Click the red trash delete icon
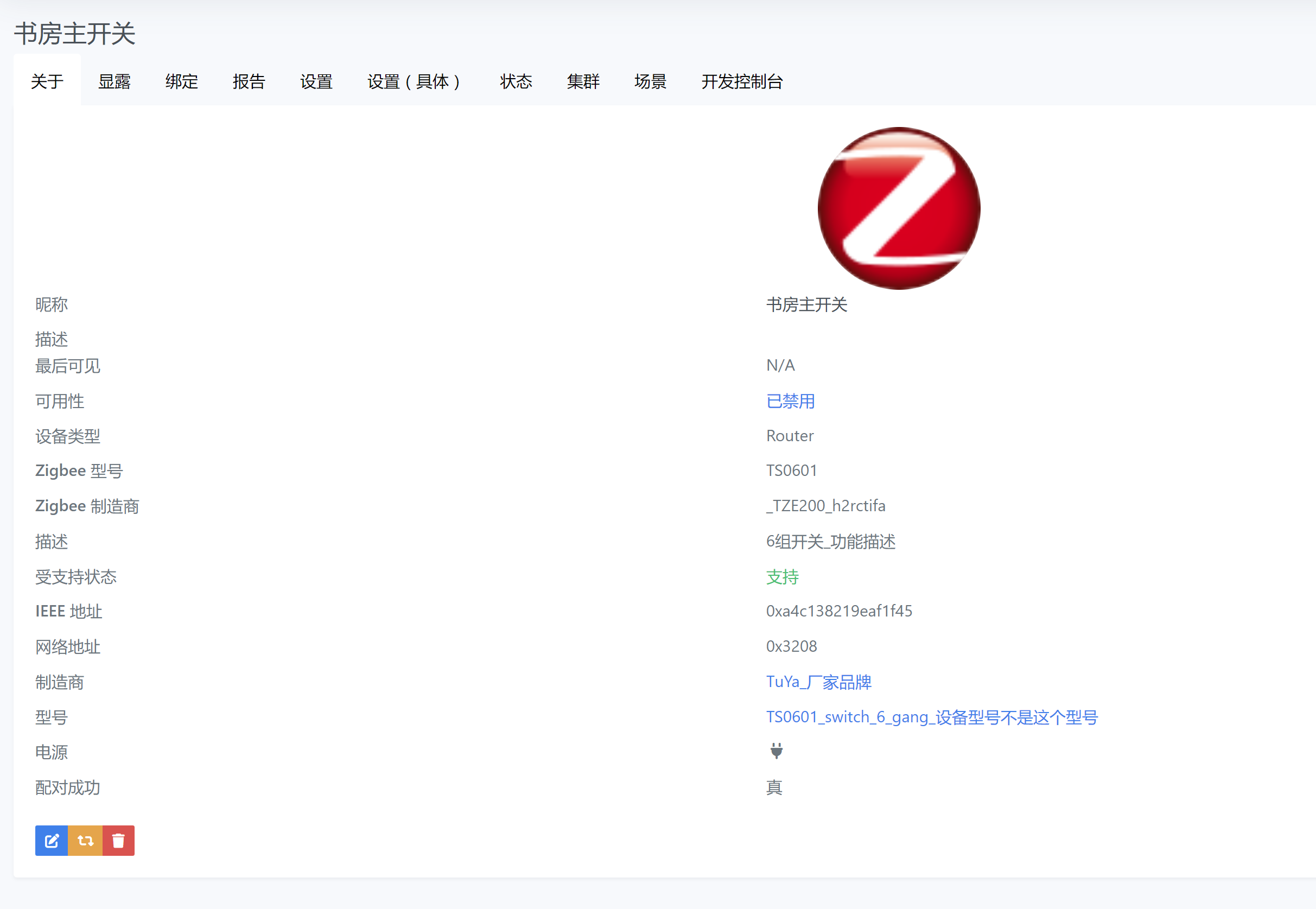 point(118,840)
